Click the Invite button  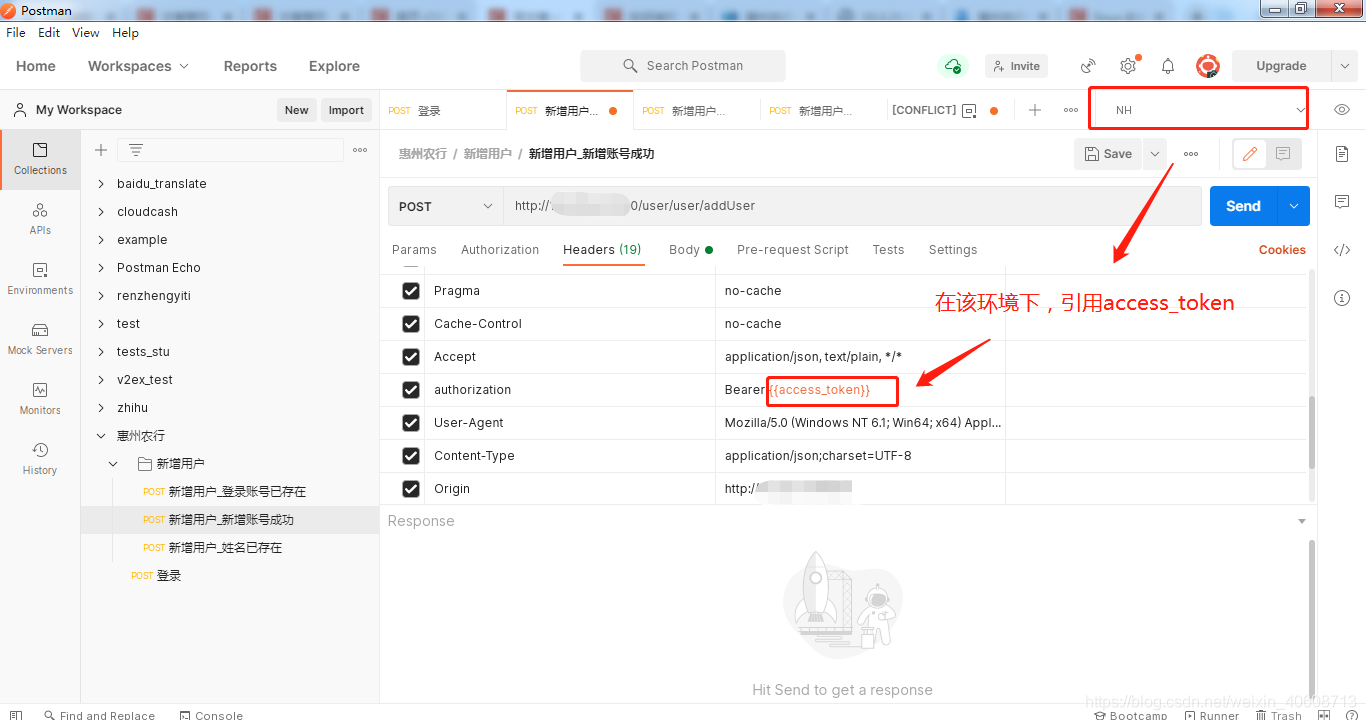coord(1016,66)
